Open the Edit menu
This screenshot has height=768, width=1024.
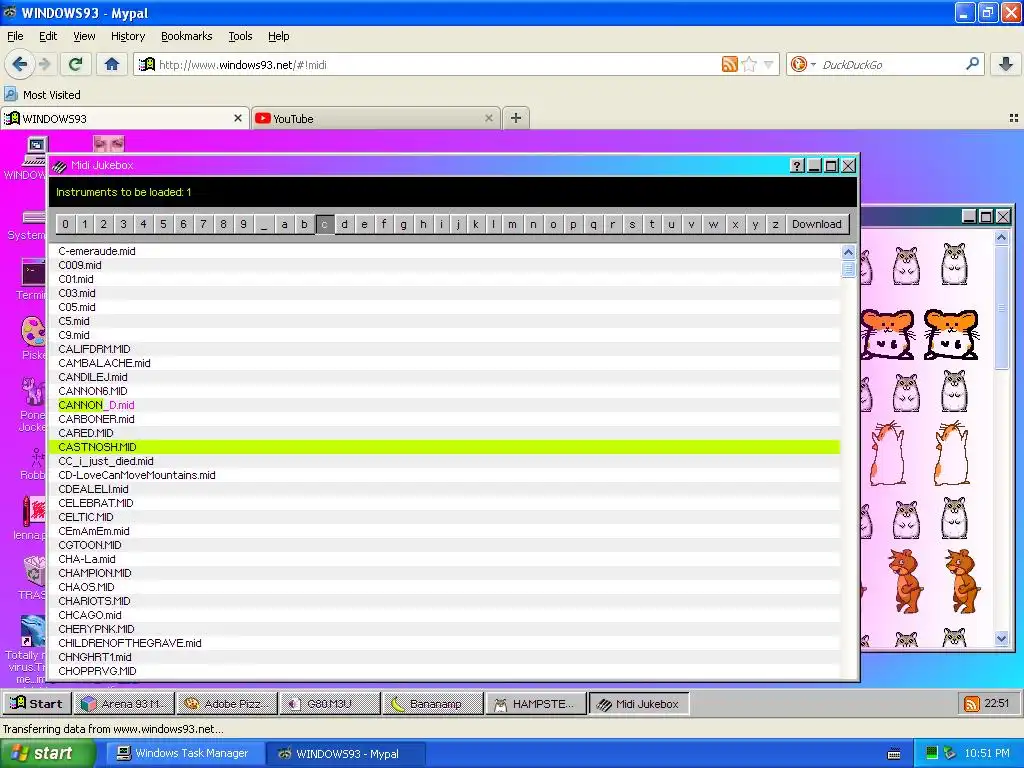click(48, 36)
